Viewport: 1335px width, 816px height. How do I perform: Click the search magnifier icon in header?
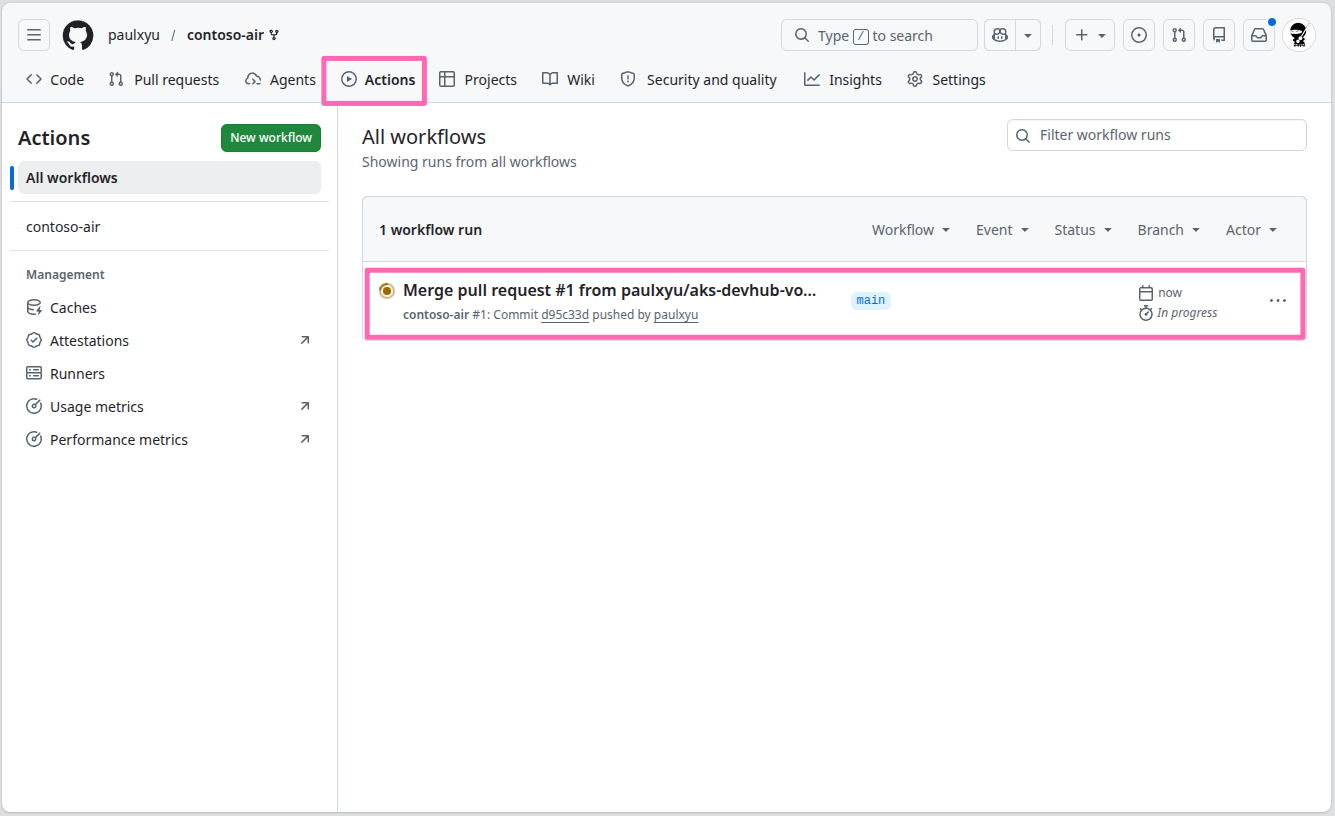(x=802, y=35)
